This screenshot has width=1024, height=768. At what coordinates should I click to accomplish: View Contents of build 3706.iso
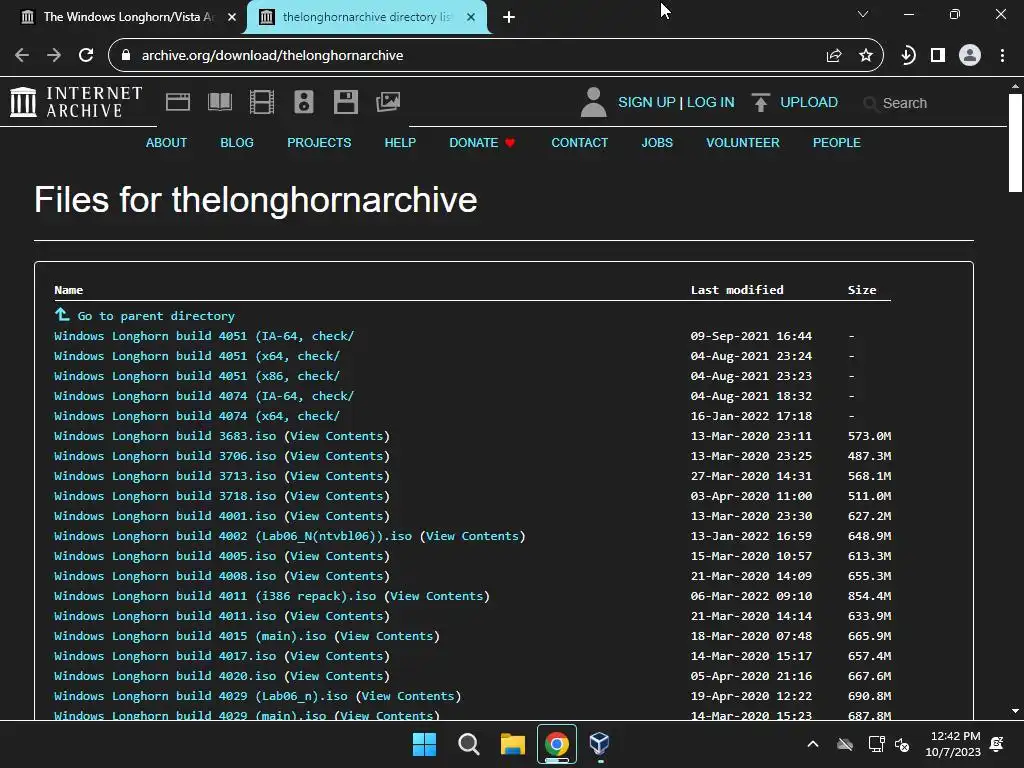tap(336, 456)
